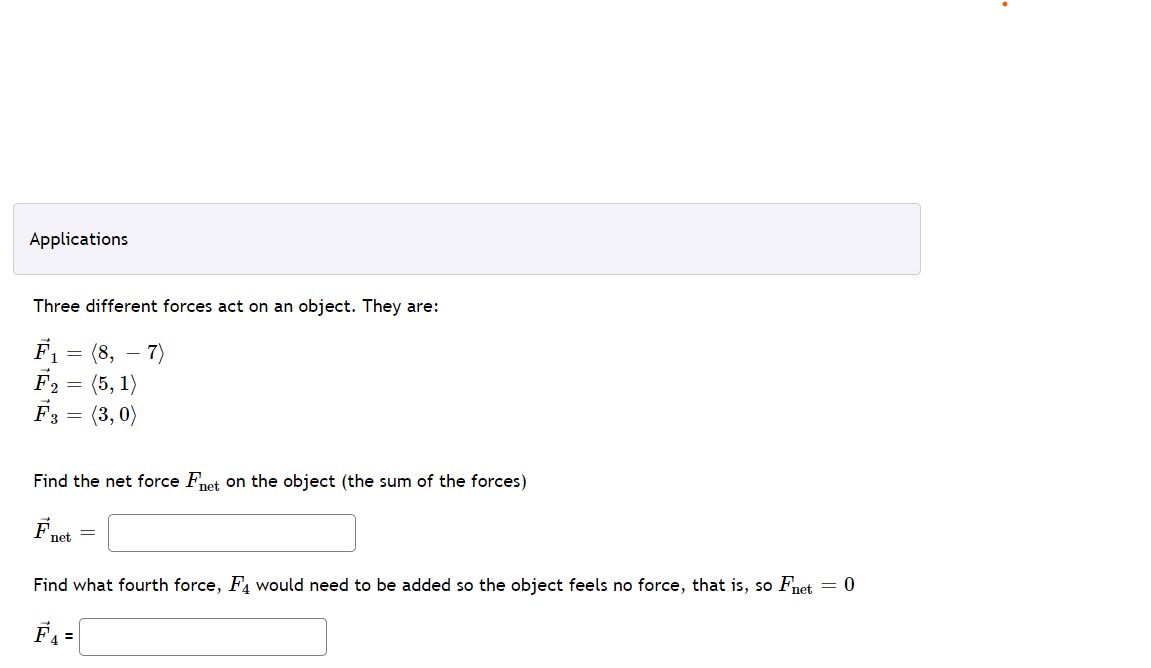The height and width of the screenshot is (668, 1151).
Task: Click the vector F2 equation line
Action: tap(87, 383)
